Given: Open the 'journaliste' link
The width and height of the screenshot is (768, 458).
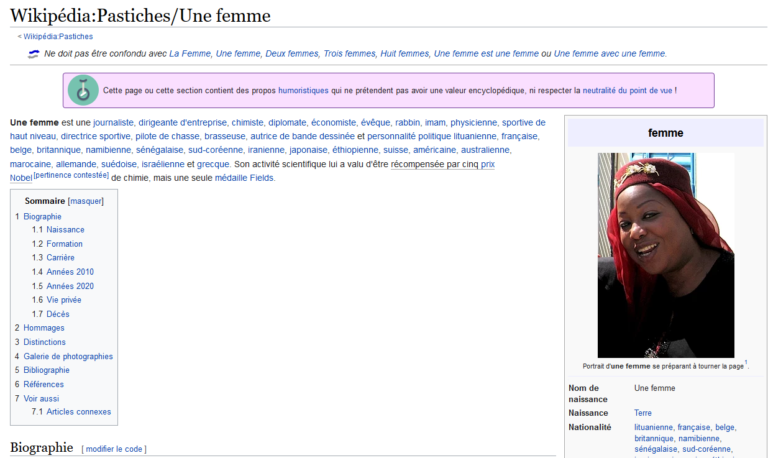Looking at the screenshot, I should pyautogui.click(x=113, y=122).
